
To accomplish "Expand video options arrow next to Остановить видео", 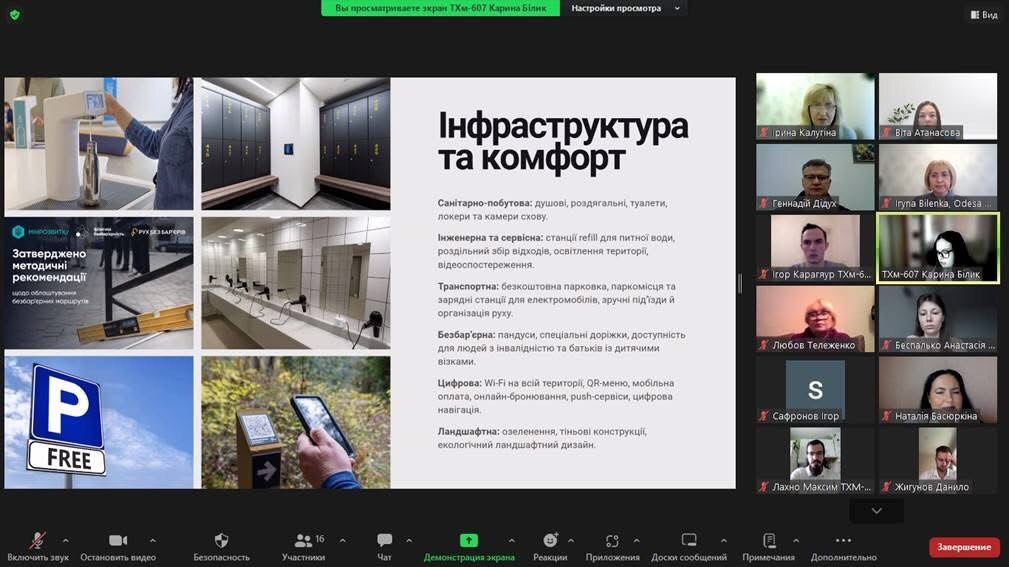I will pos(152,540).
